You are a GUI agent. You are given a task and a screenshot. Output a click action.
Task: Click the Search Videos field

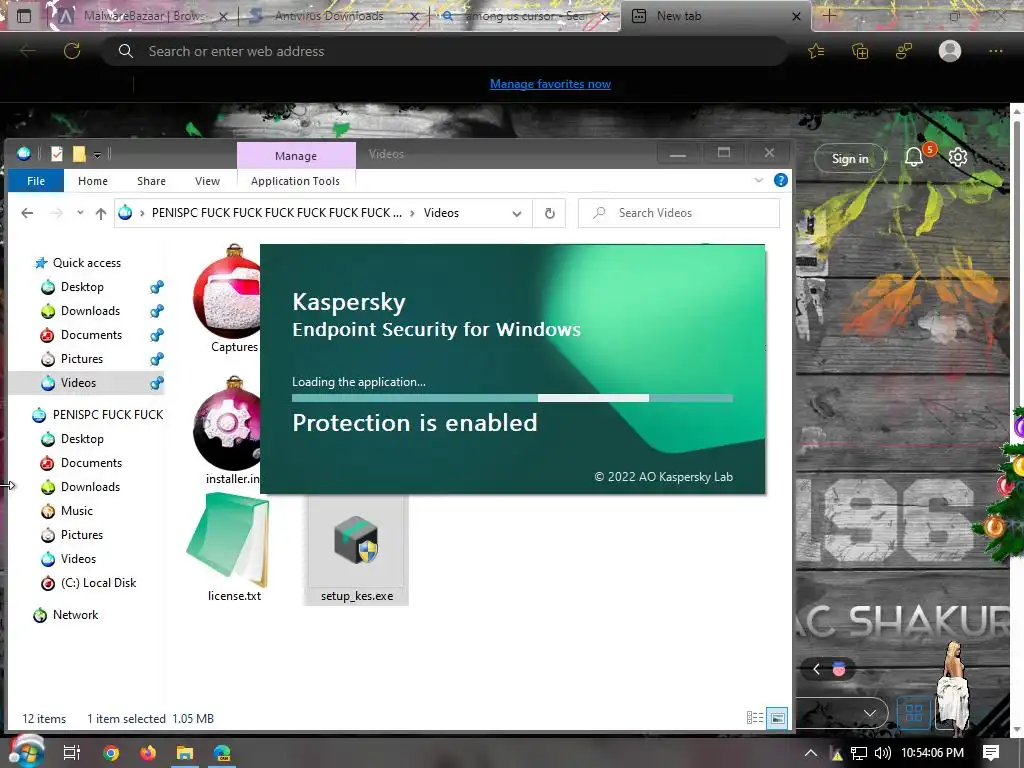click(679, 213)
